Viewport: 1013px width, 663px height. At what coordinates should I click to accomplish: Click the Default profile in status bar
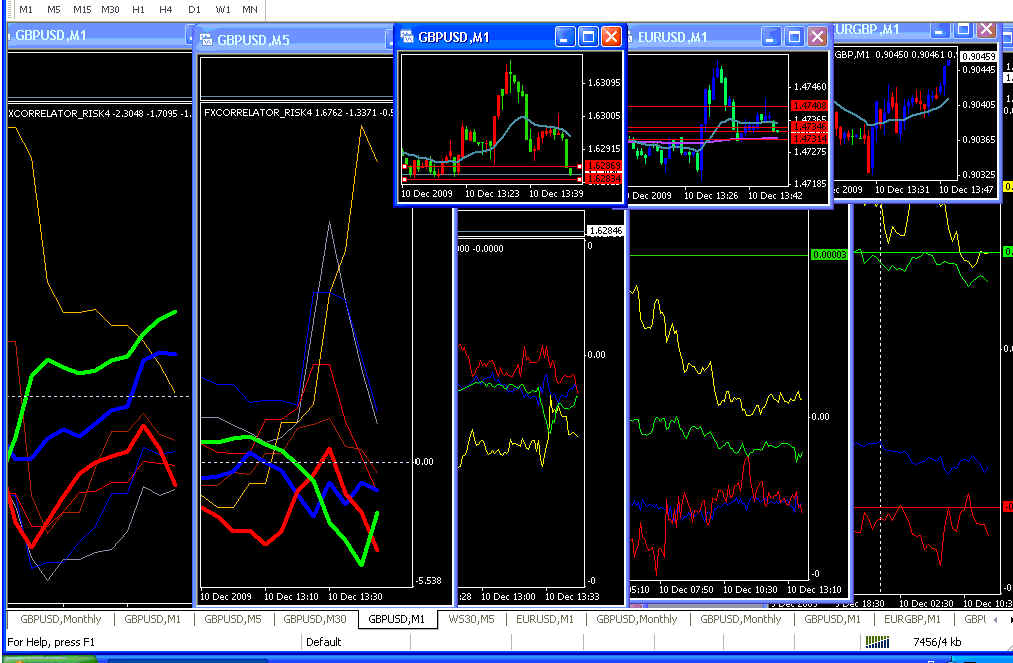324,642
